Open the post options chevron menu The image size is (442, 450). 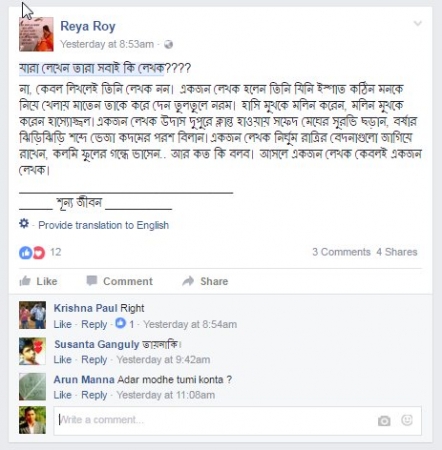click(x=418, y=23)
